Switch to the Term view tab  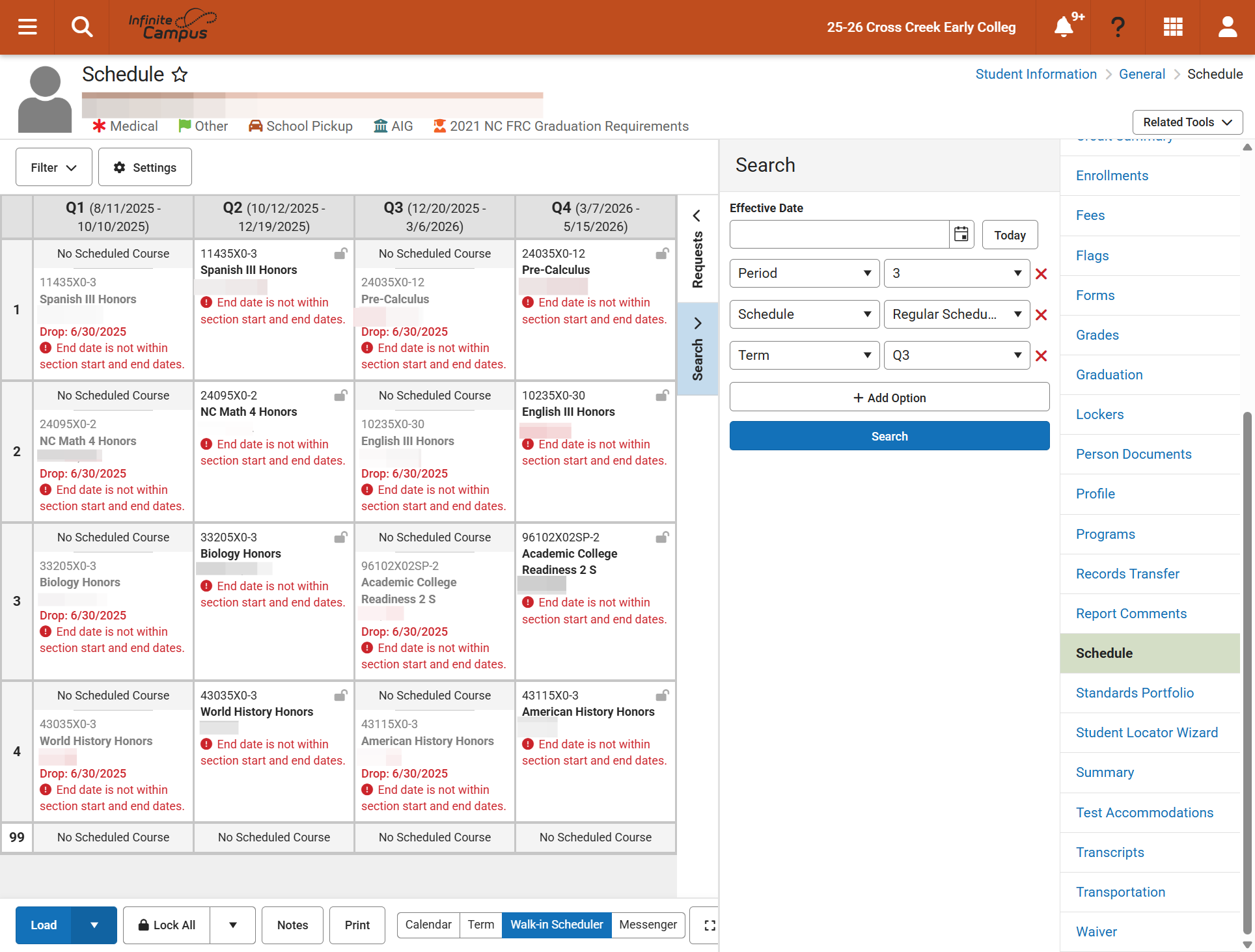[x=481, y=925]
